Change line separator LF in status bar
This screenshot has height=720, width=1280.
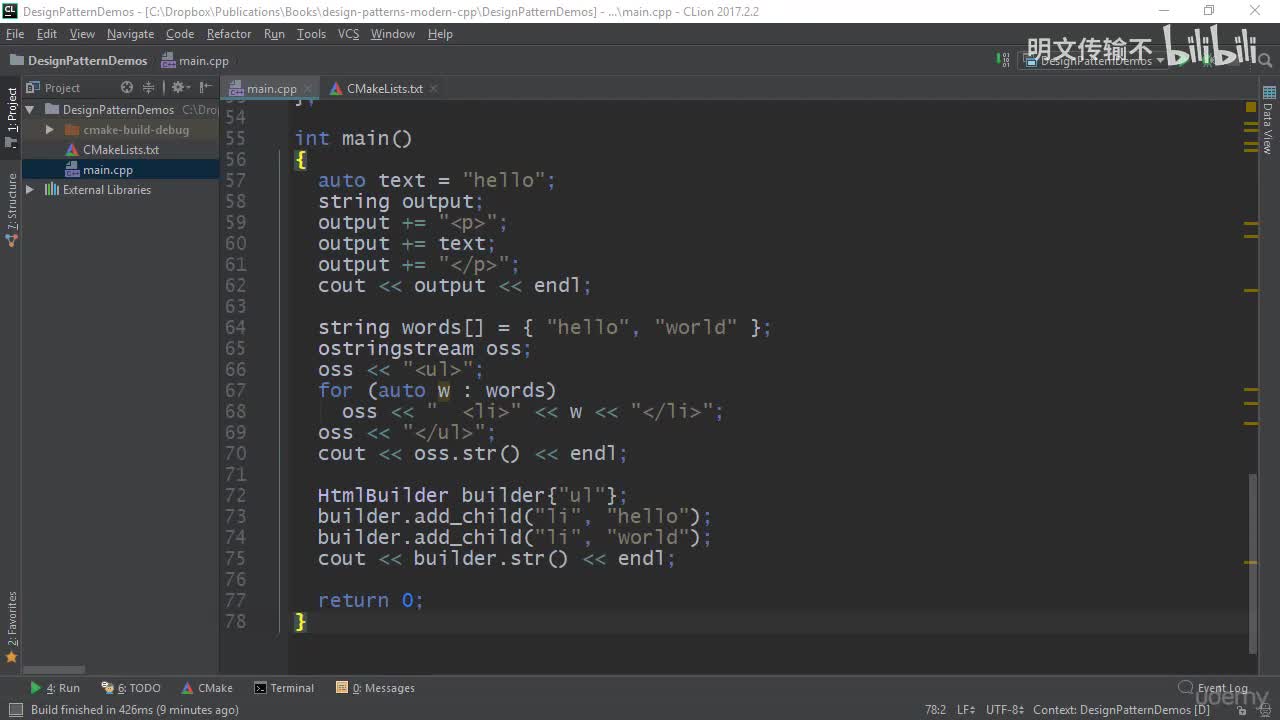966,710
